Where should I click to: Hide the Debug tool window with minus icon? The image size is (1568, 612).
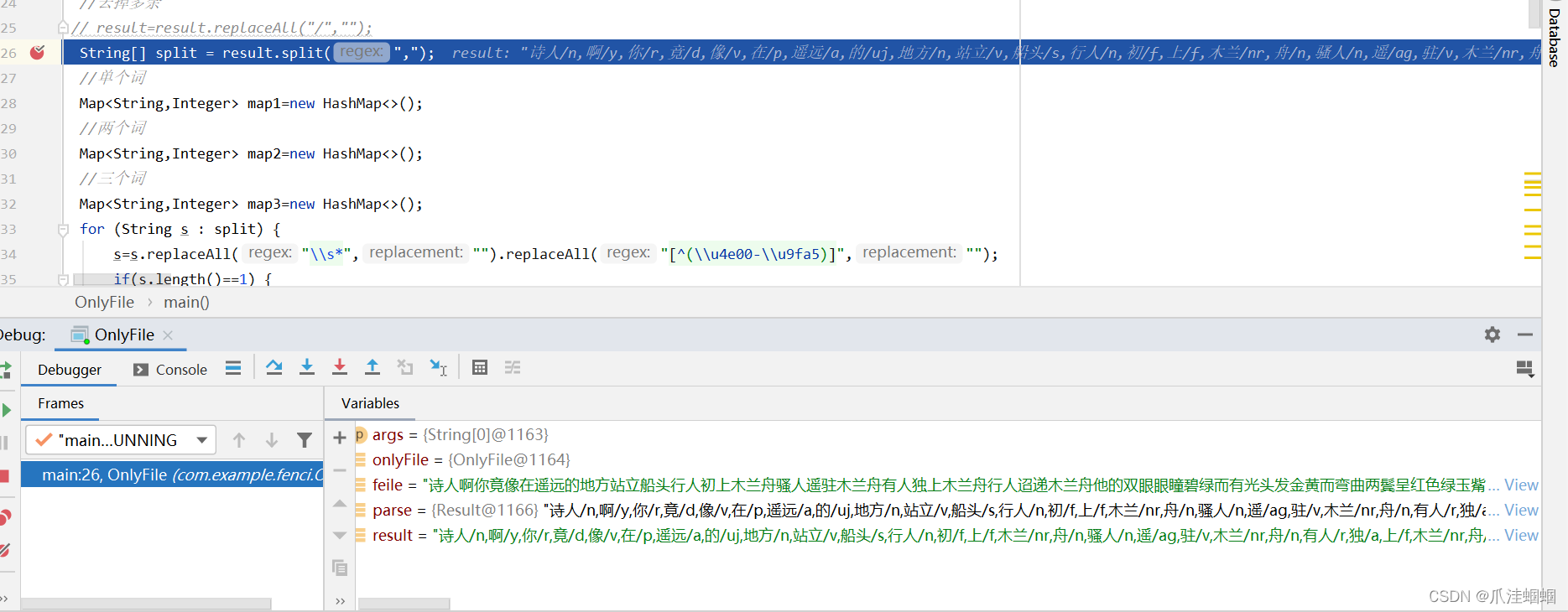point(1525,335)
